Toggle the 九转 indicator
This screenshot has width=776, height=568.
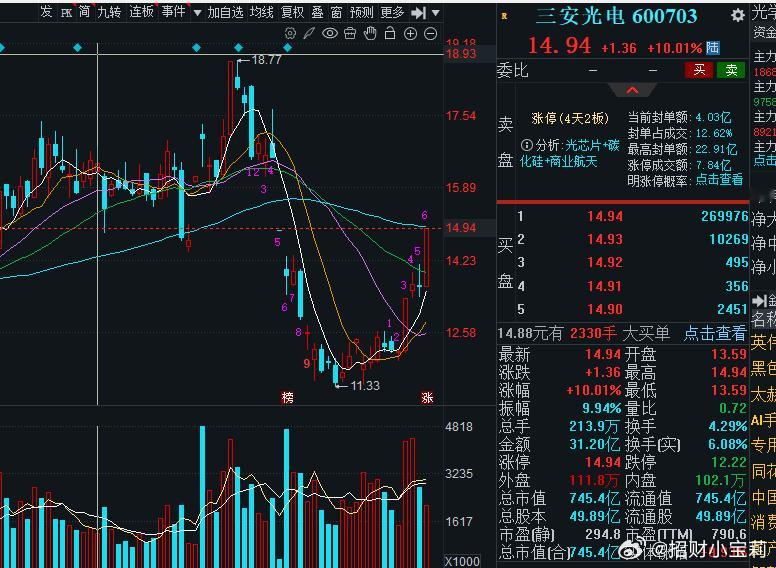click(109, 12)
